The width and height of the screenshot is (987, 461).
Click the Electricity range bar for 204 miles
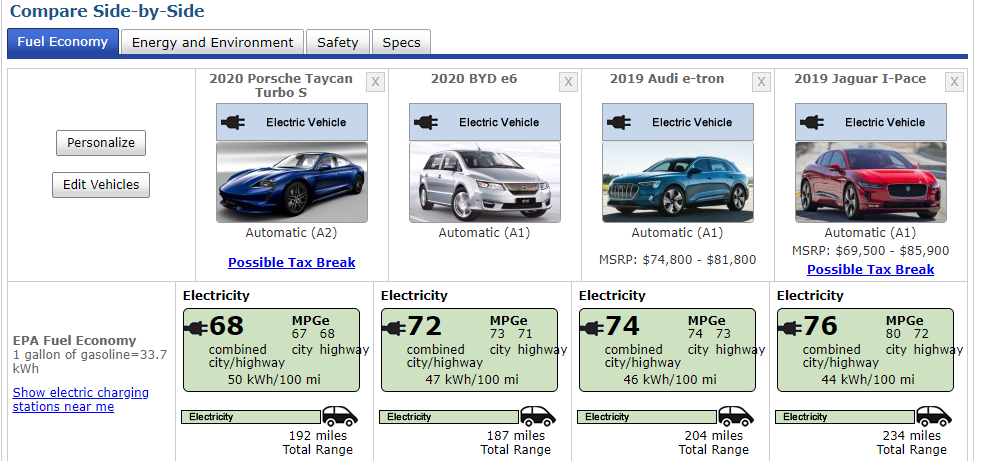tap(646, 417)
